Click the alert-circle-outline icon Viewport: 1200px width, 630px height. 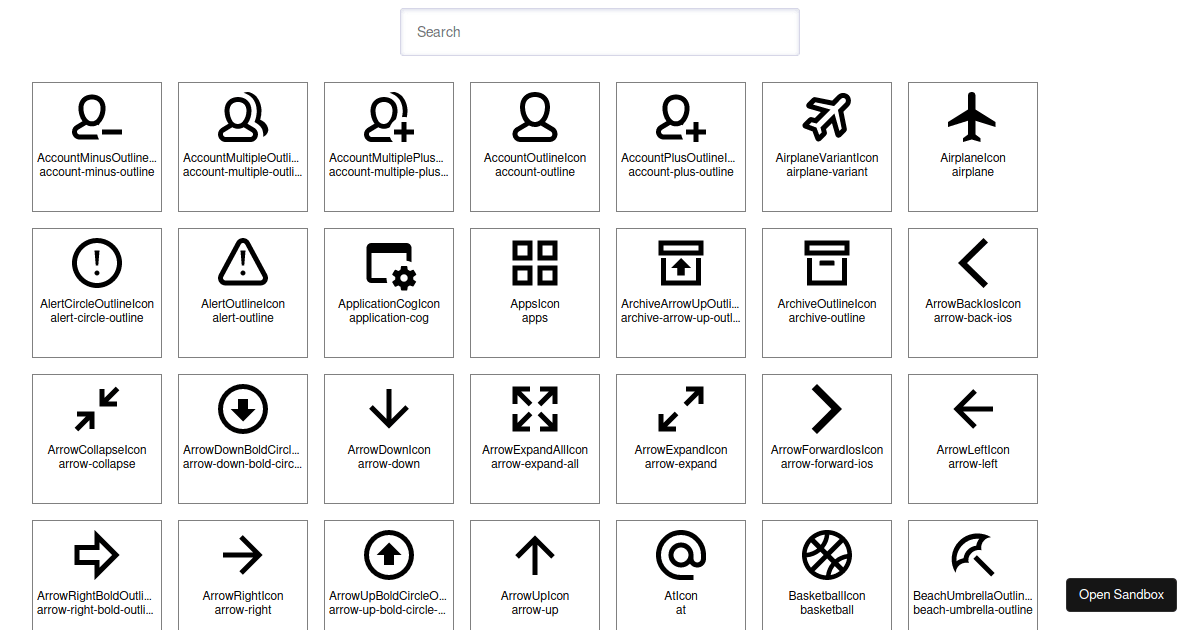97,262
